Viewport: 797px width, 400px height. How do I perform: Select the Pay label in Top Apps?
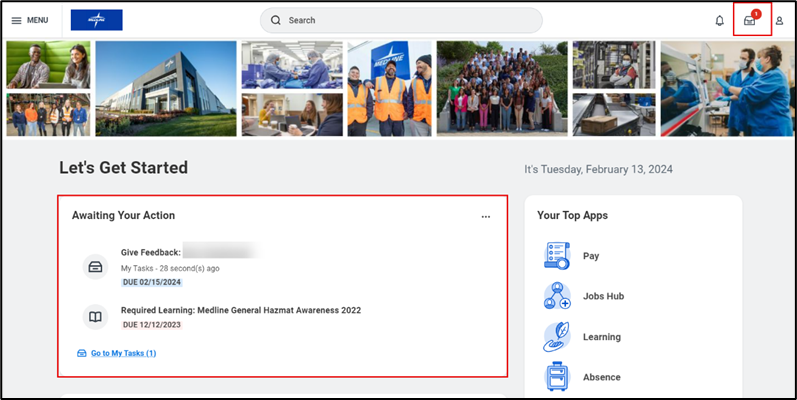point(591,256)
